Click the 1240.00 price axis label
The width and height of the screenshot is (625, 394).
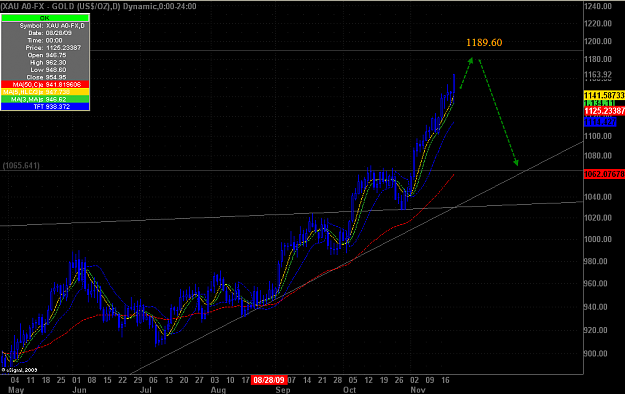pos(598,6)
